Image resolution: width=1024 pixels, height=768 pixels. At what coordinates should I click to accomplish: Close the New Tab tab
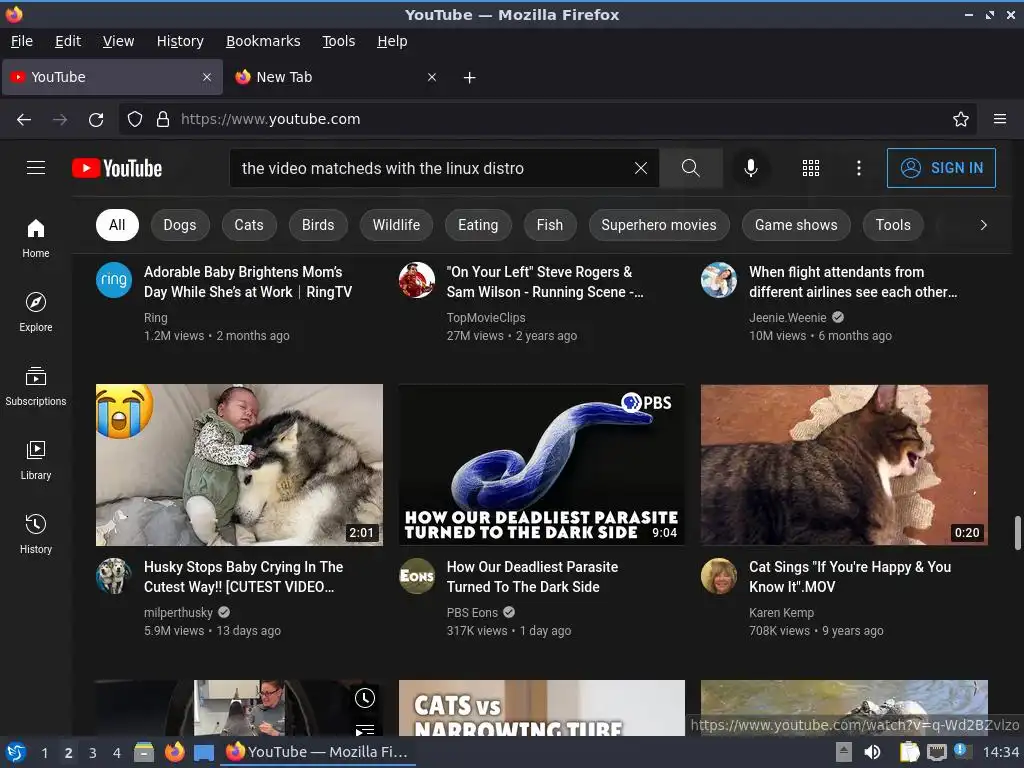[432, 77]
